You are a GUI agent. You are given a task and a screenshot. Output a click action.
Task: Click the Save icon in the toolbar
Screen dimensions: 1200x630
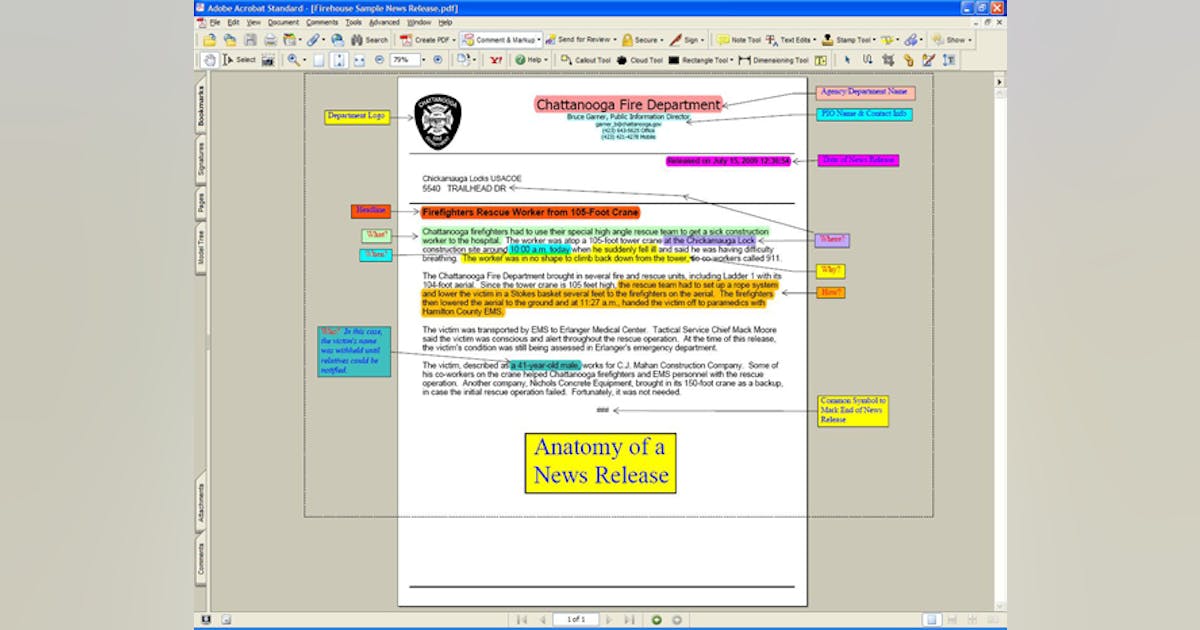[x=250, y=40]
